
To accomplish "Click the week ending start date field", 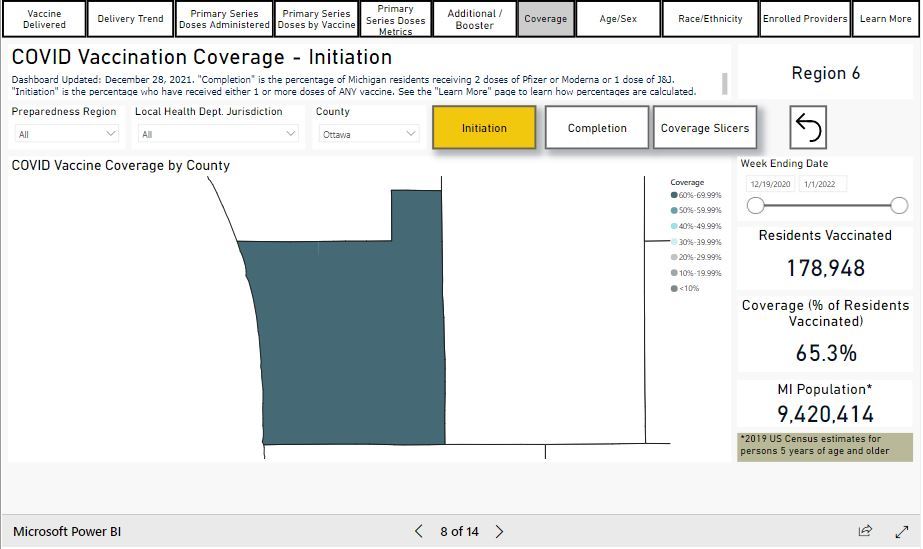I will 770,184.
